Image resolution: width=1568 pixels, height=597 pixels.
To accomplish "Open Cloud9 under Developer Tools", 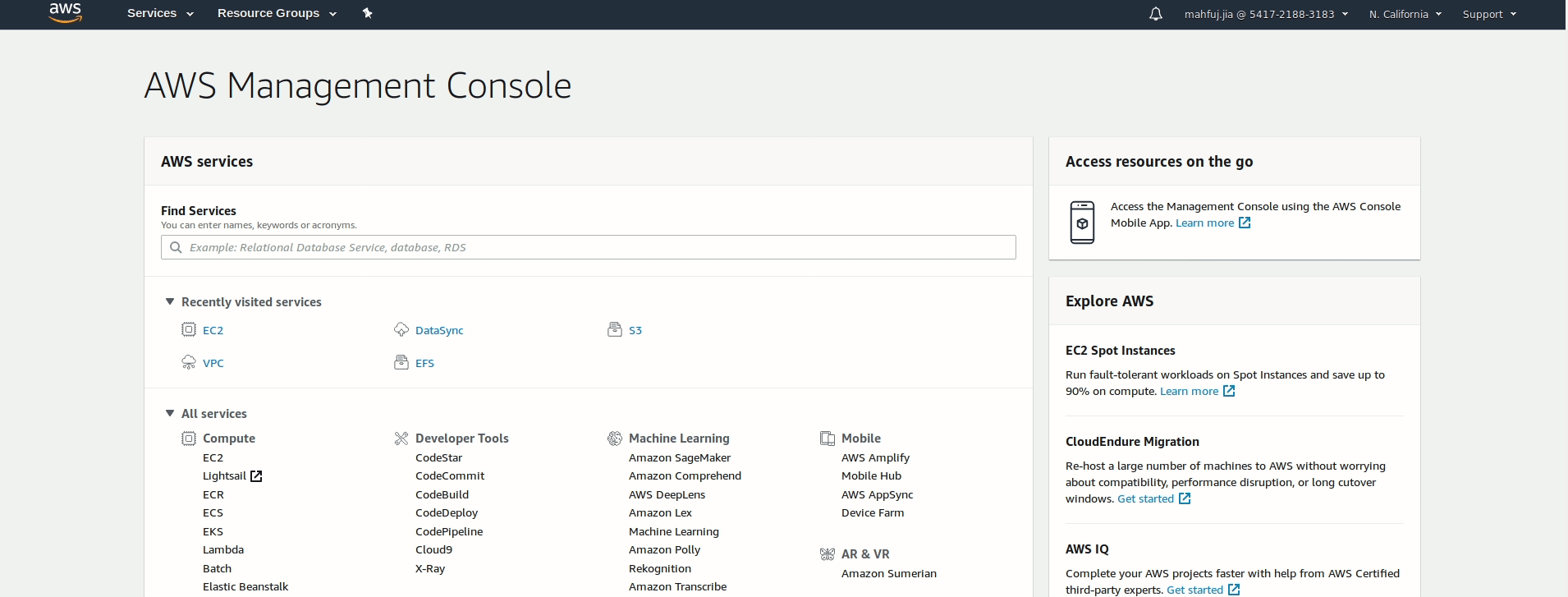I will tap(433, 549).
